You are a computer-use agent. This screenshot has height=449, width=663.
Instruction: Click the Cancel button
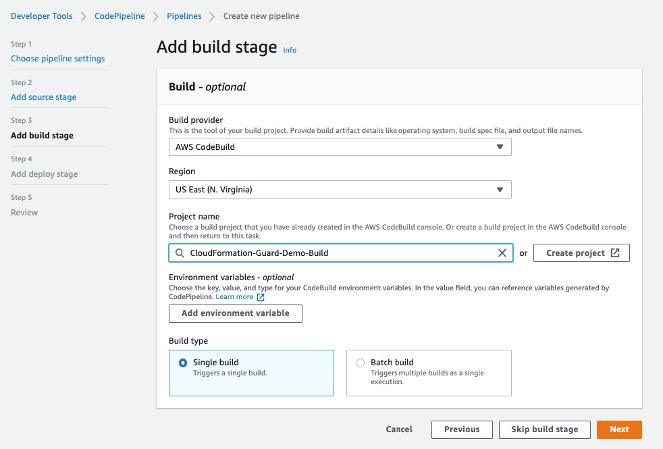pyautogui.click(x=399, y=429)
